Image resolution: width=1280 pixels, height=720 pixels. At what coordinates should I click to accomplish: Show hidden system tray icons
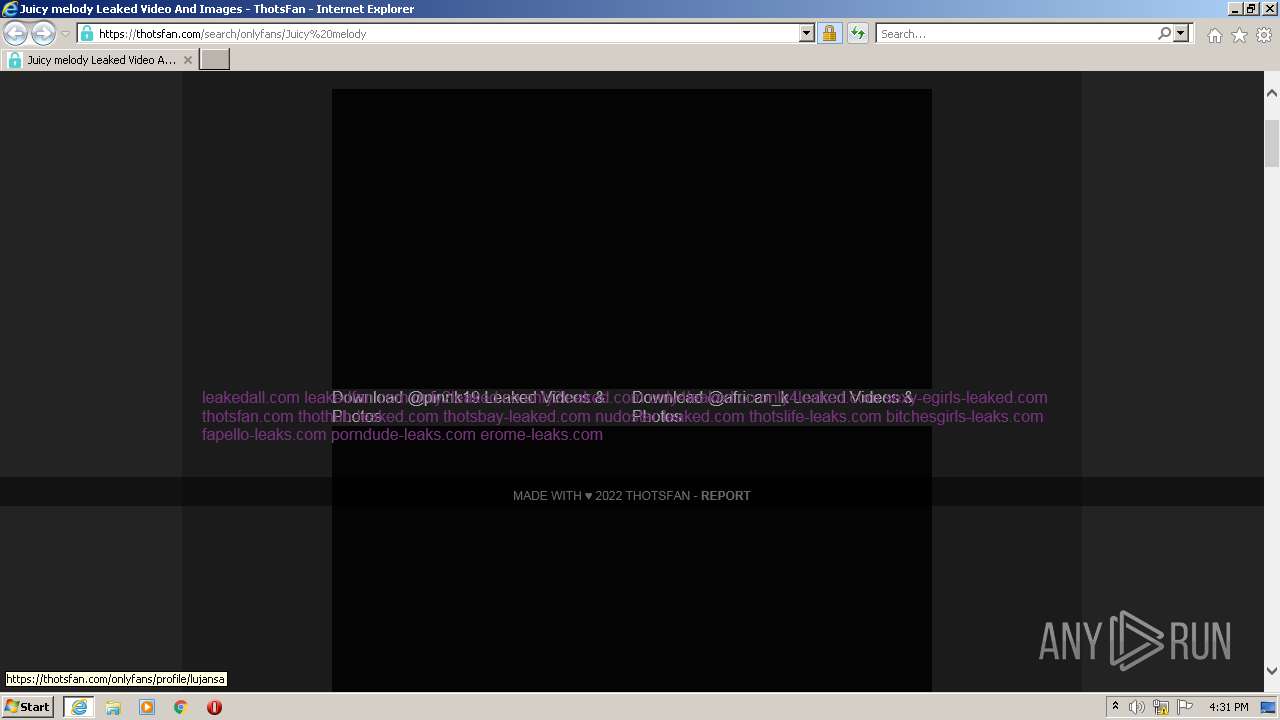(x=1116, y=707)
